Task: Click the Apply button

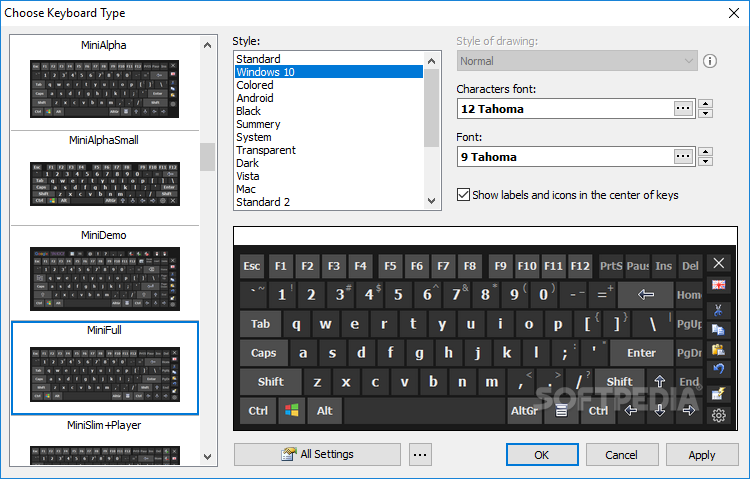Action: coord(702,455)
